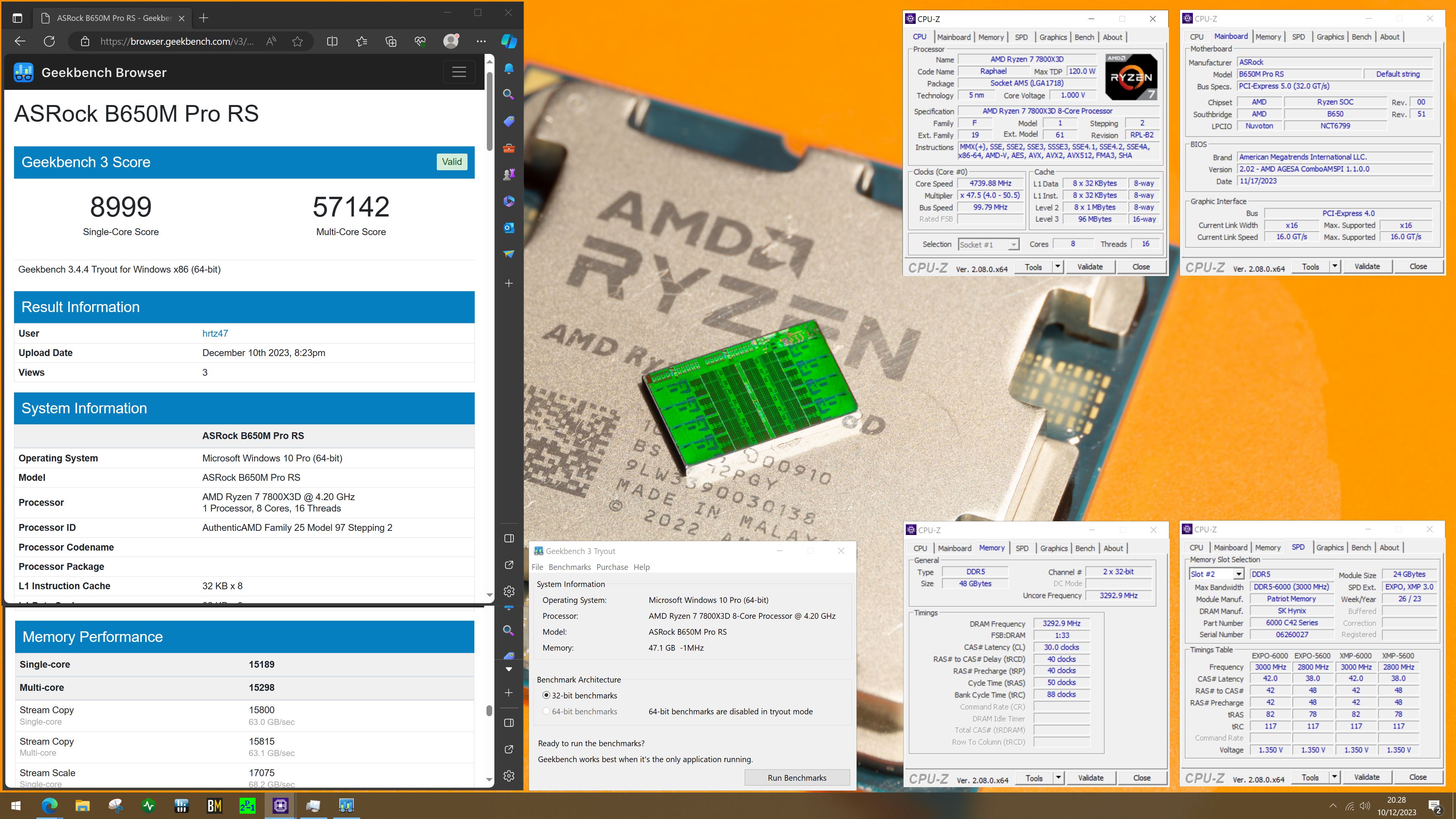Open the Read aloud icon in the address bar
The height and width of the screenshot is (819, 1456).
click(x=271, y=41)
